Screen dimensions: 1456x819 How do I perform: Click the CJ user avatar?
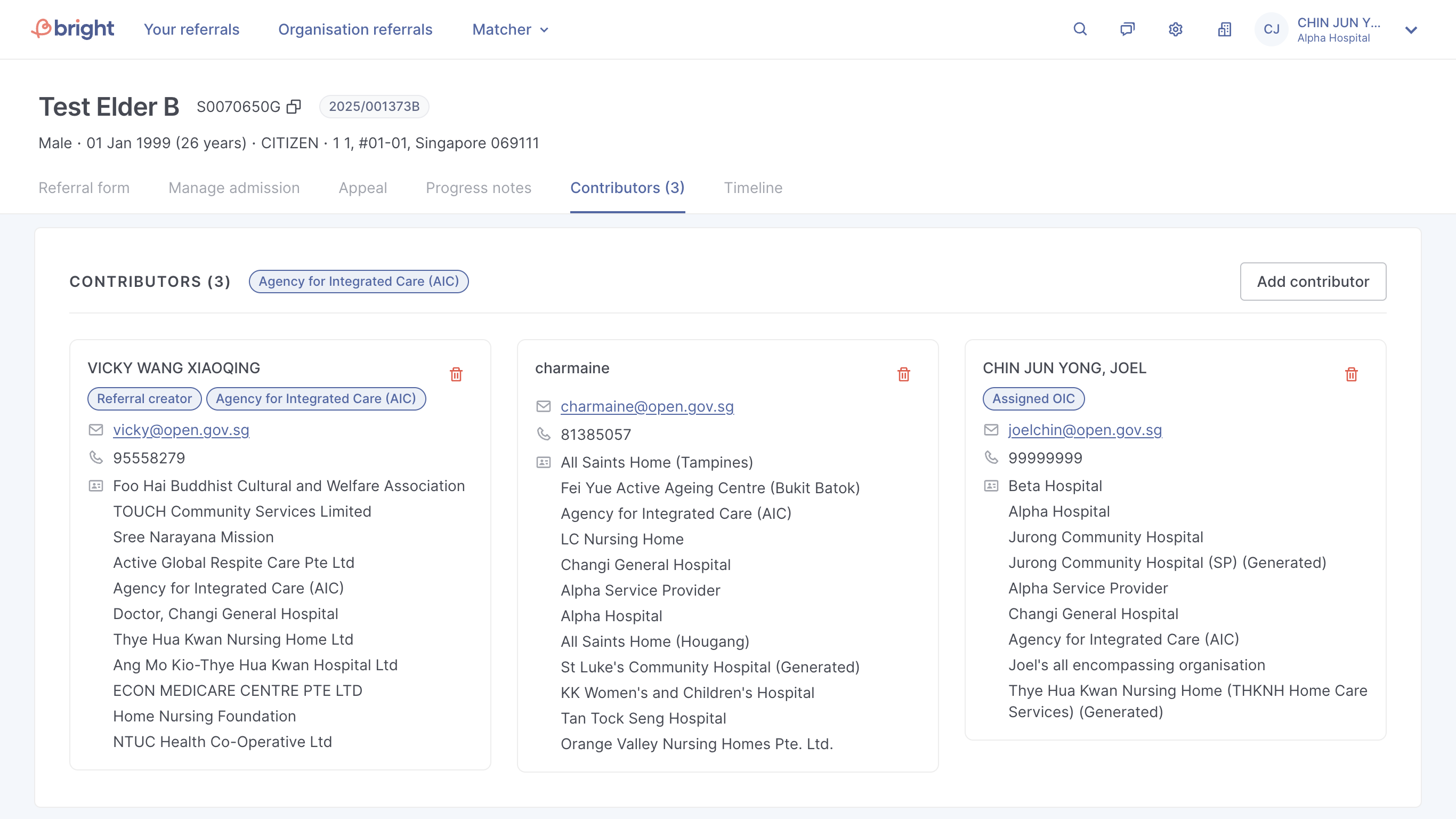pyautogui.click(x=1271, y=29)
